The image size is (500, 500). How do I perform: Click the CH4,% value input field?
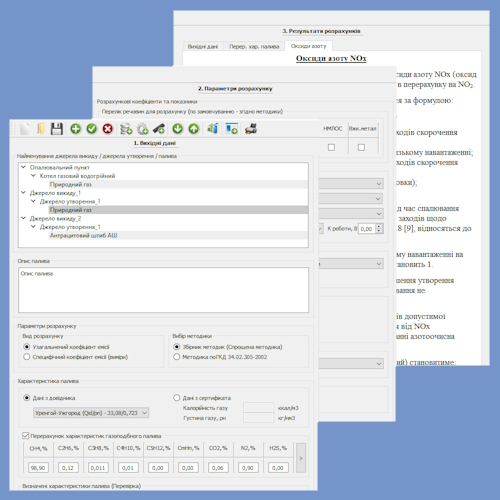point(38,468)
